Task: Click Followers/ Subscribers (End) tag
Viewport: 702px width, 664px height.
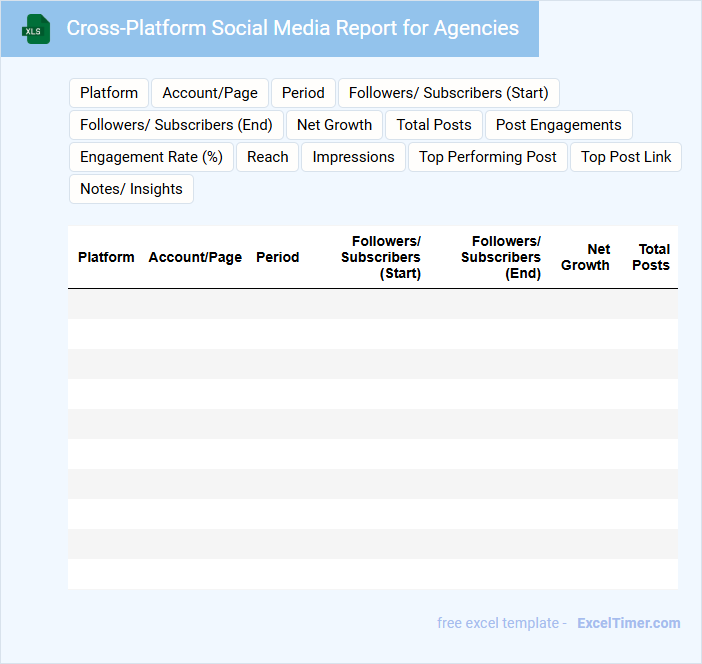Action: 176,125
